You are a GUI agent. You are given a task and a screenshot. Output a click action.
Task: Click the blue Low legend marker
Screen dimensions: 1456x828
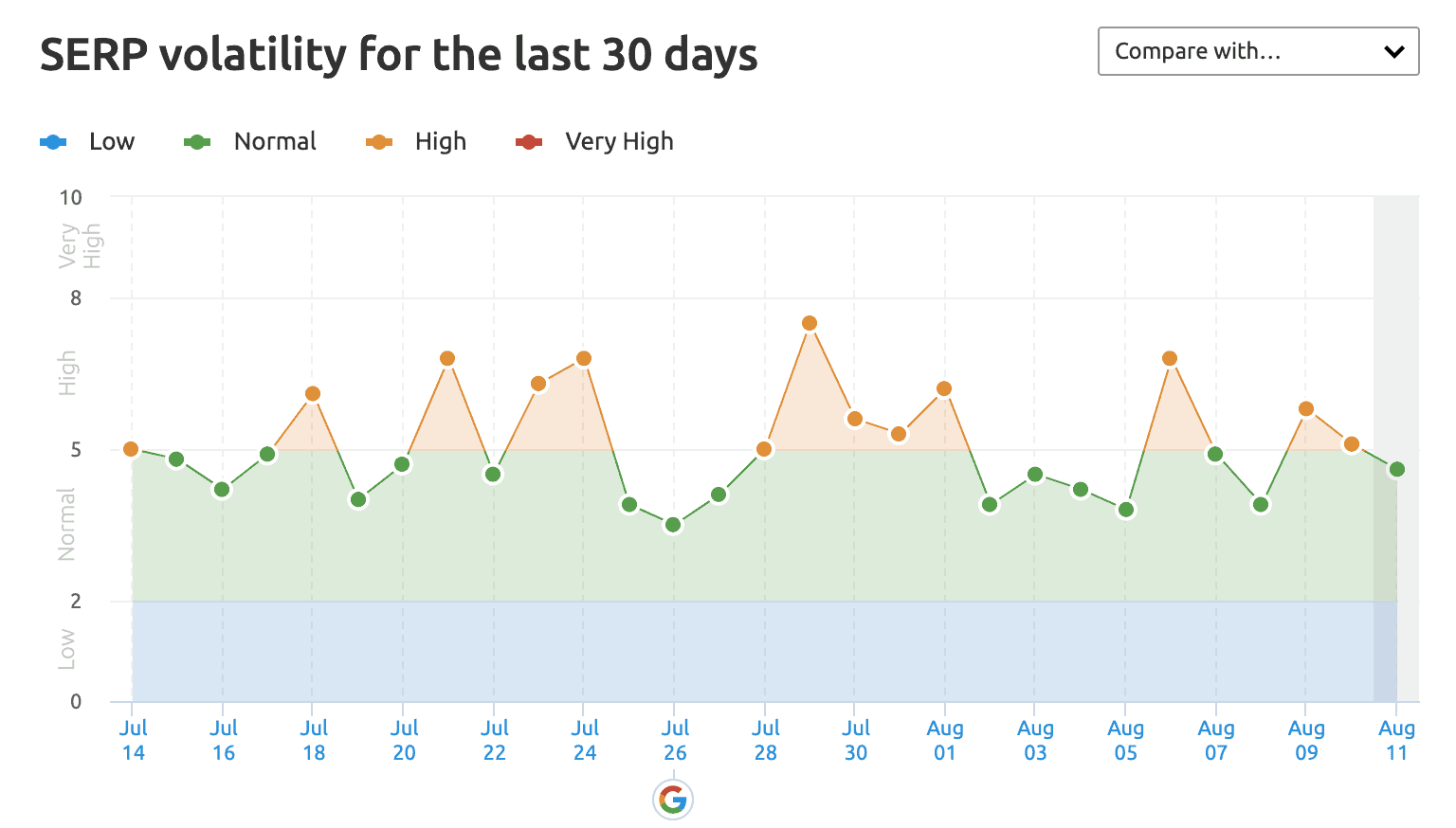(53, 142)
